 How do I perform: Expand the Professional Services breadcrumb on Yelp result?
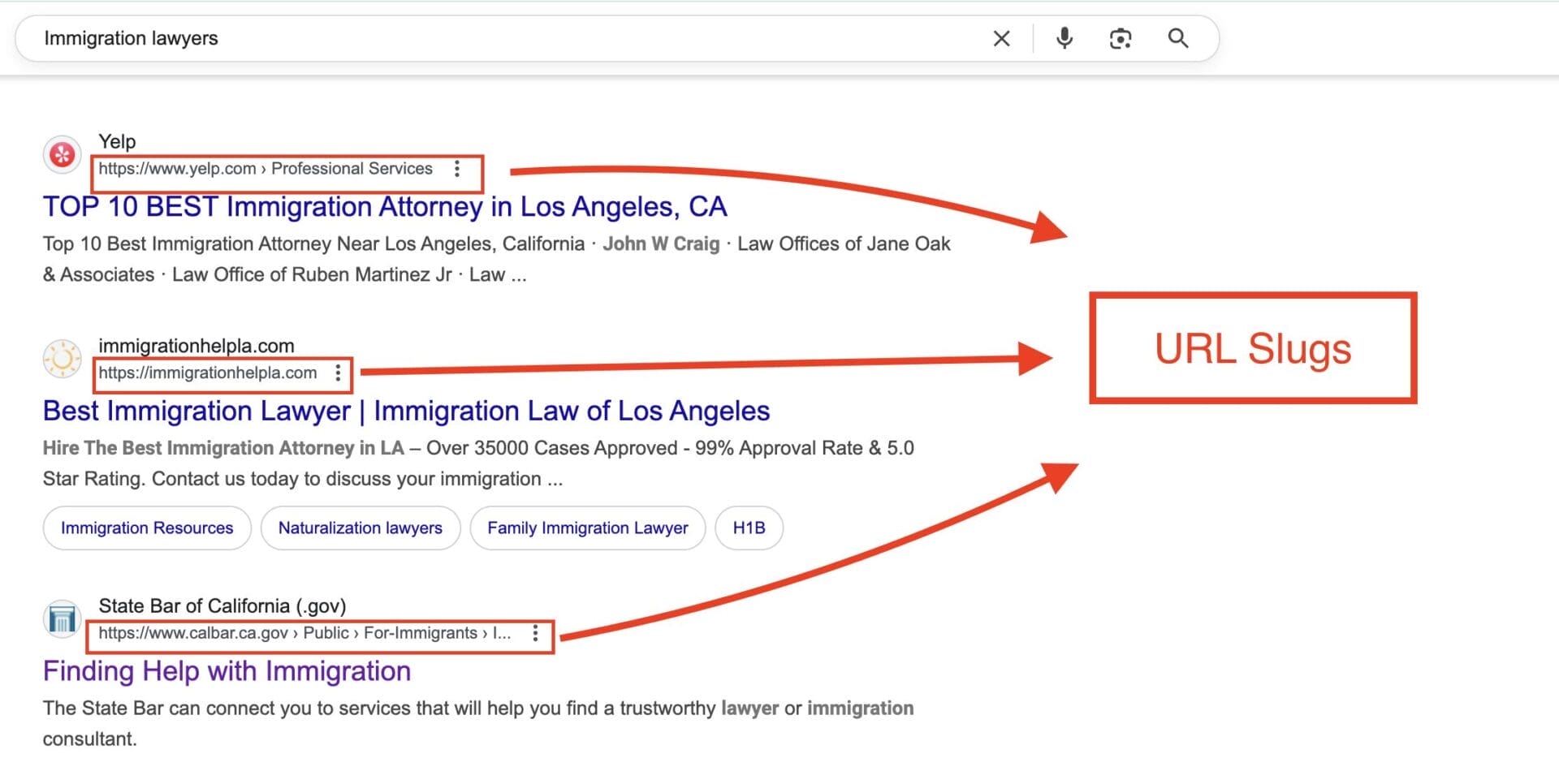(x=352, y=168)
